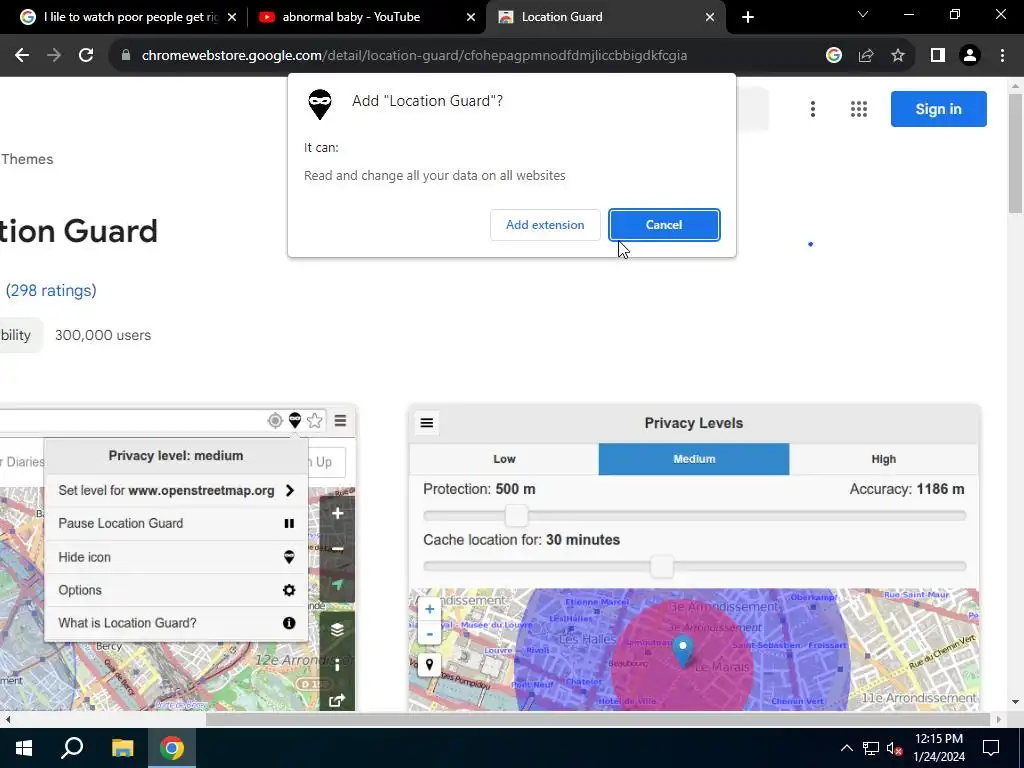Click the browser back arrow
Viewport: 1024px width, 768px height.
22,56
